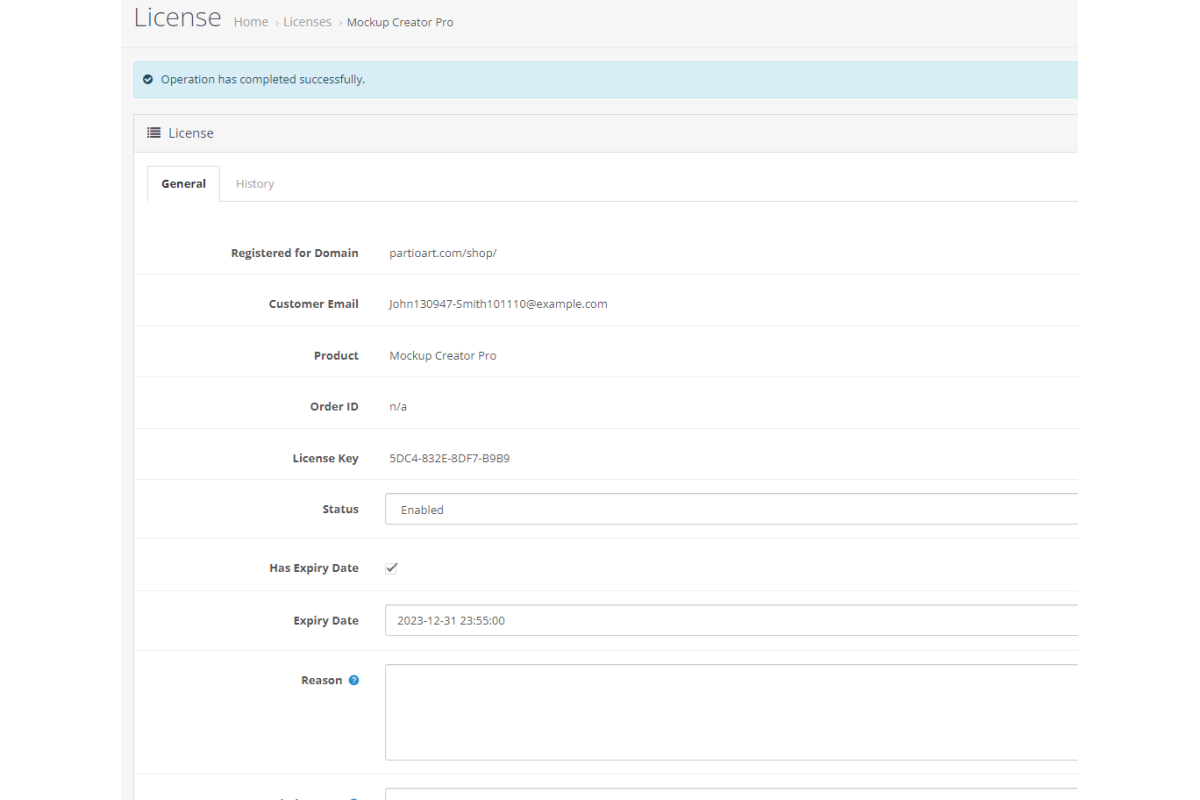Viewport: 1200px width, 800px height.
Task: Click the success checkmark icon in the alert
Action: (148, 79)
